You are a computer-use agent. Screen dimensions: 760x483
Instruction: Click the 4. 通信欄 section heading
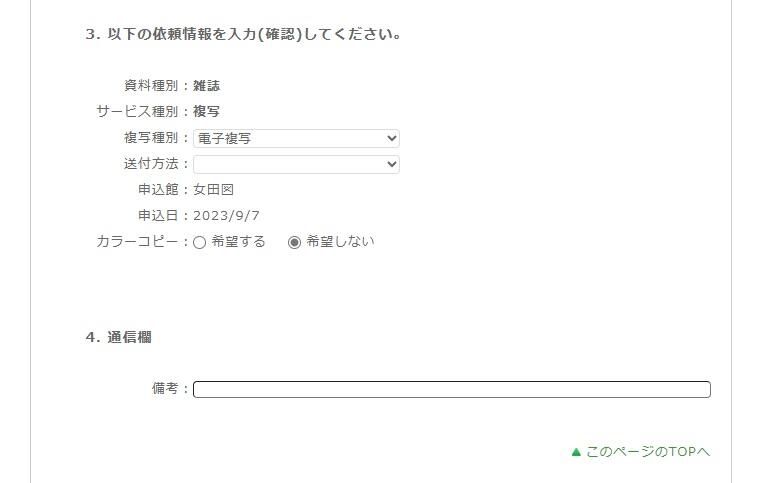(x=118, y=337)
